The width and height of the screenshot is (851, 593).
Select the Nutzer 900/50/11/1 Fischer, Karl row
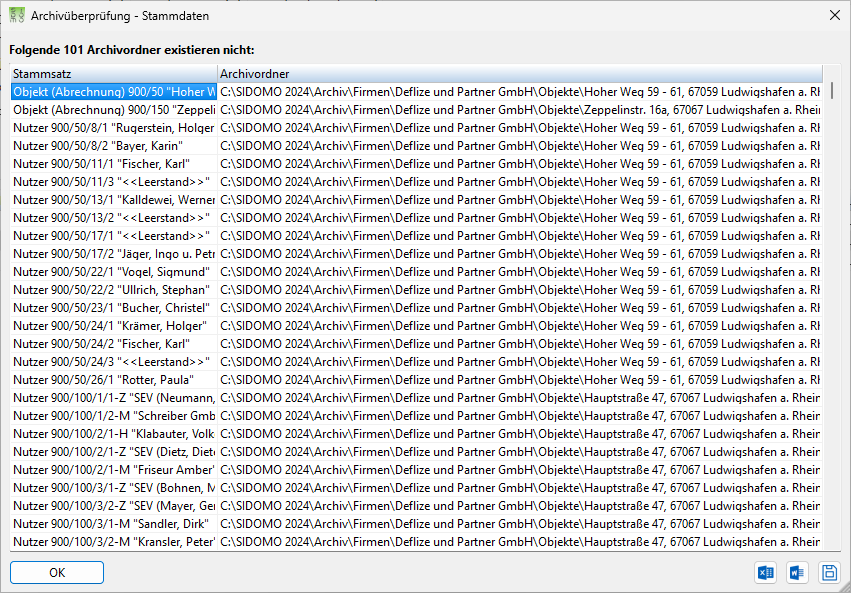pos(416,164)
